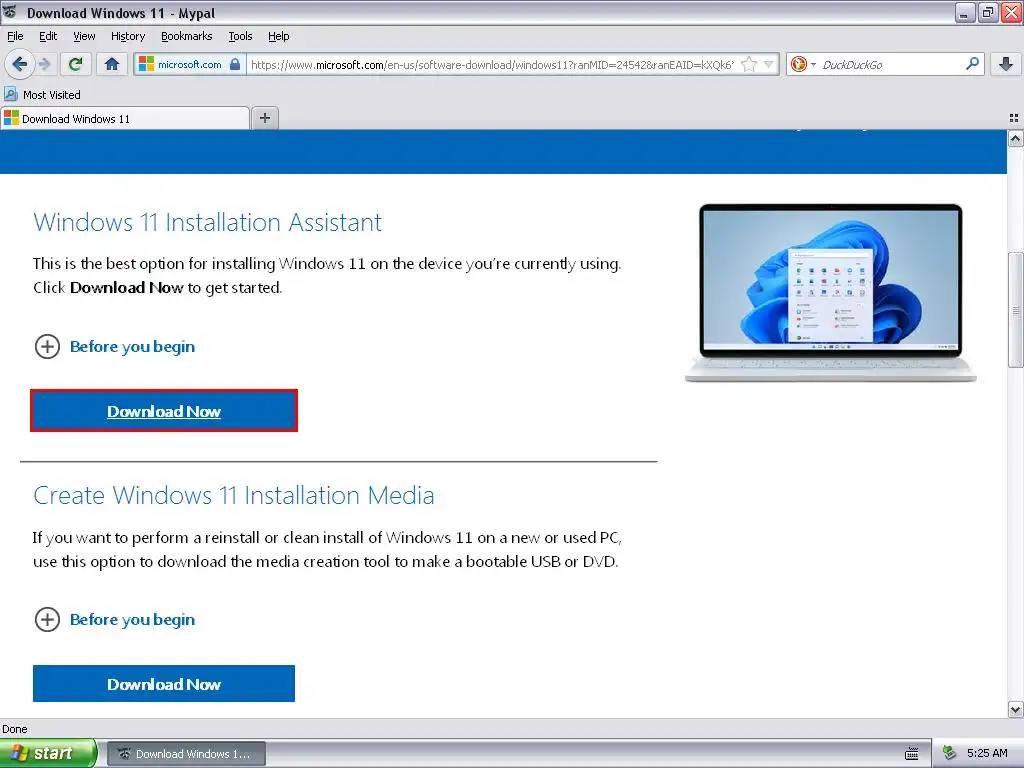Image resolution: width=1024 pixels, height=768 pixels.
Task: Select the Download Windows 11 tab
Action: 125,118
